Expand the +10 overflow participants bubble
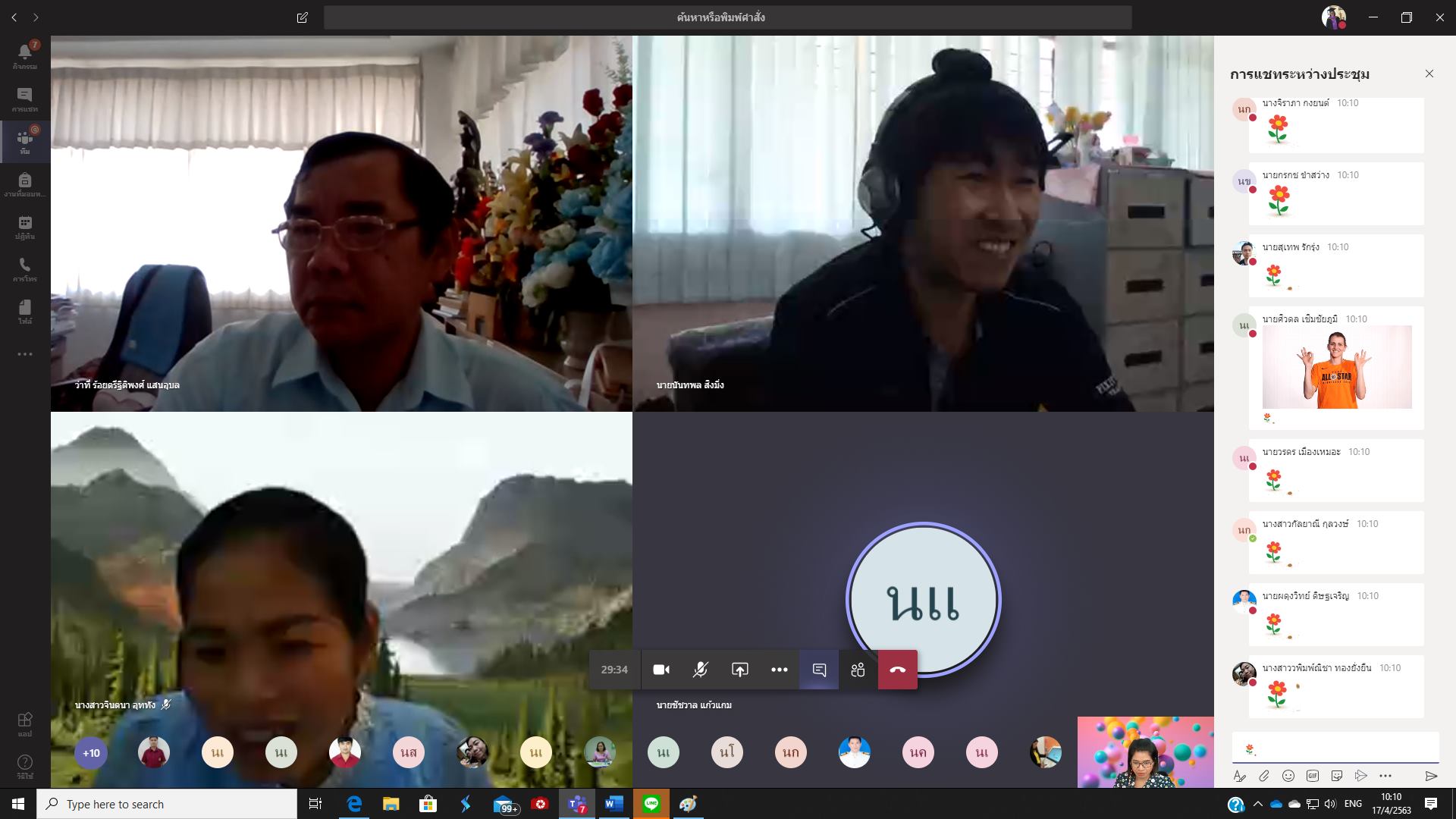The image size is (1456, 819). [91, 753]
